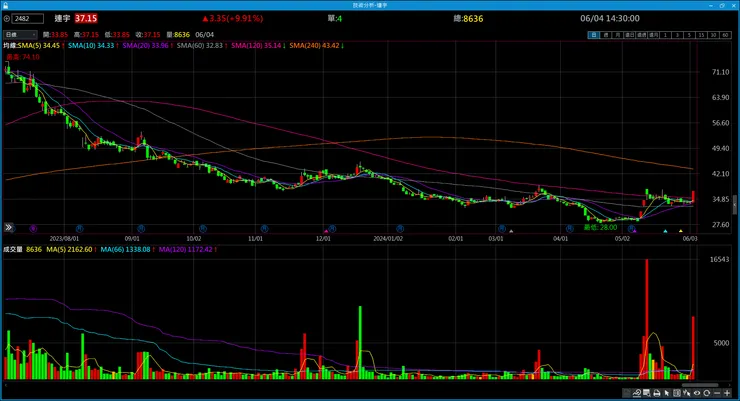Click the print chart icon

[x=656, y=393]
